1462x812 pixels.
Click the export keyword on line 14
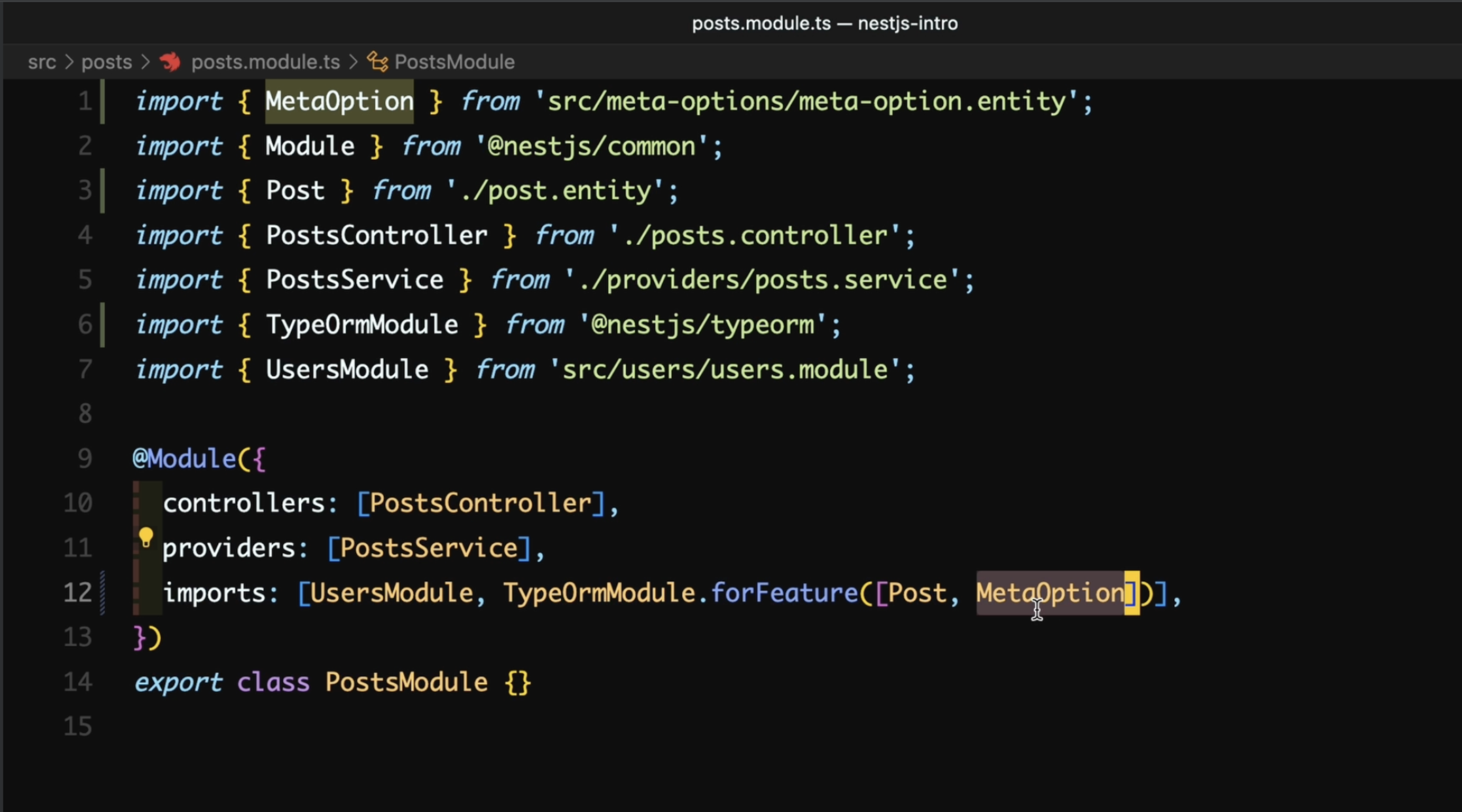click(177, 682)
